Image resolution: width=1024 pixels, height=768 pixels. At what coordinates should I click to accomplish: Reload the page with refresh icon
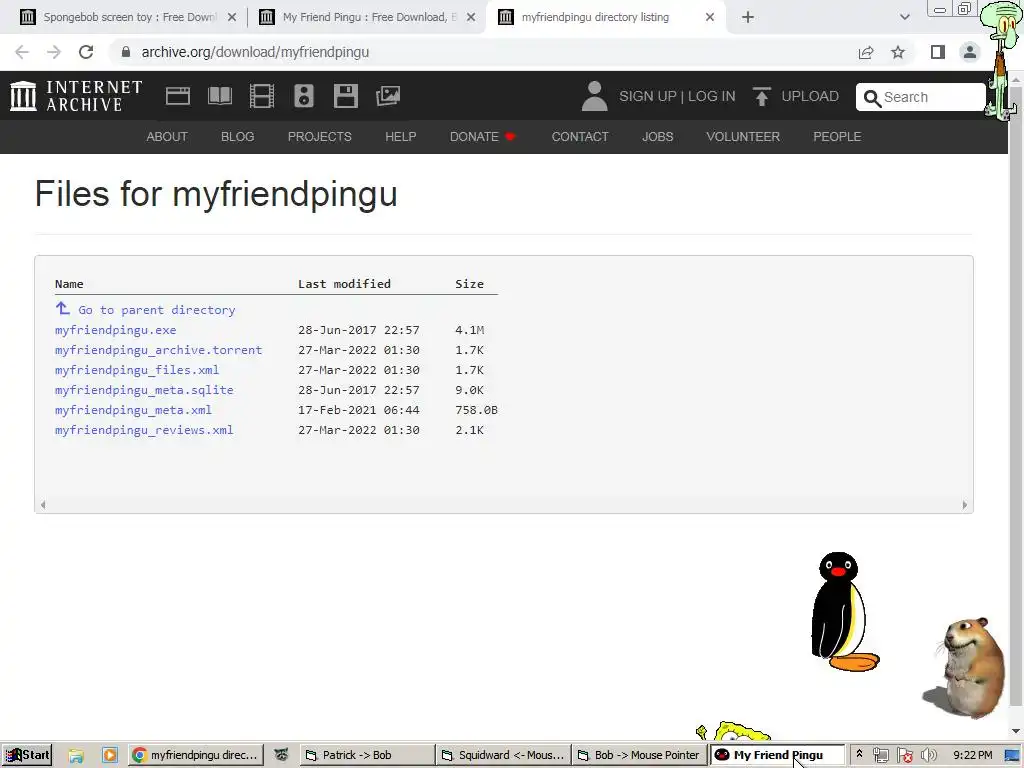[86, 52]
